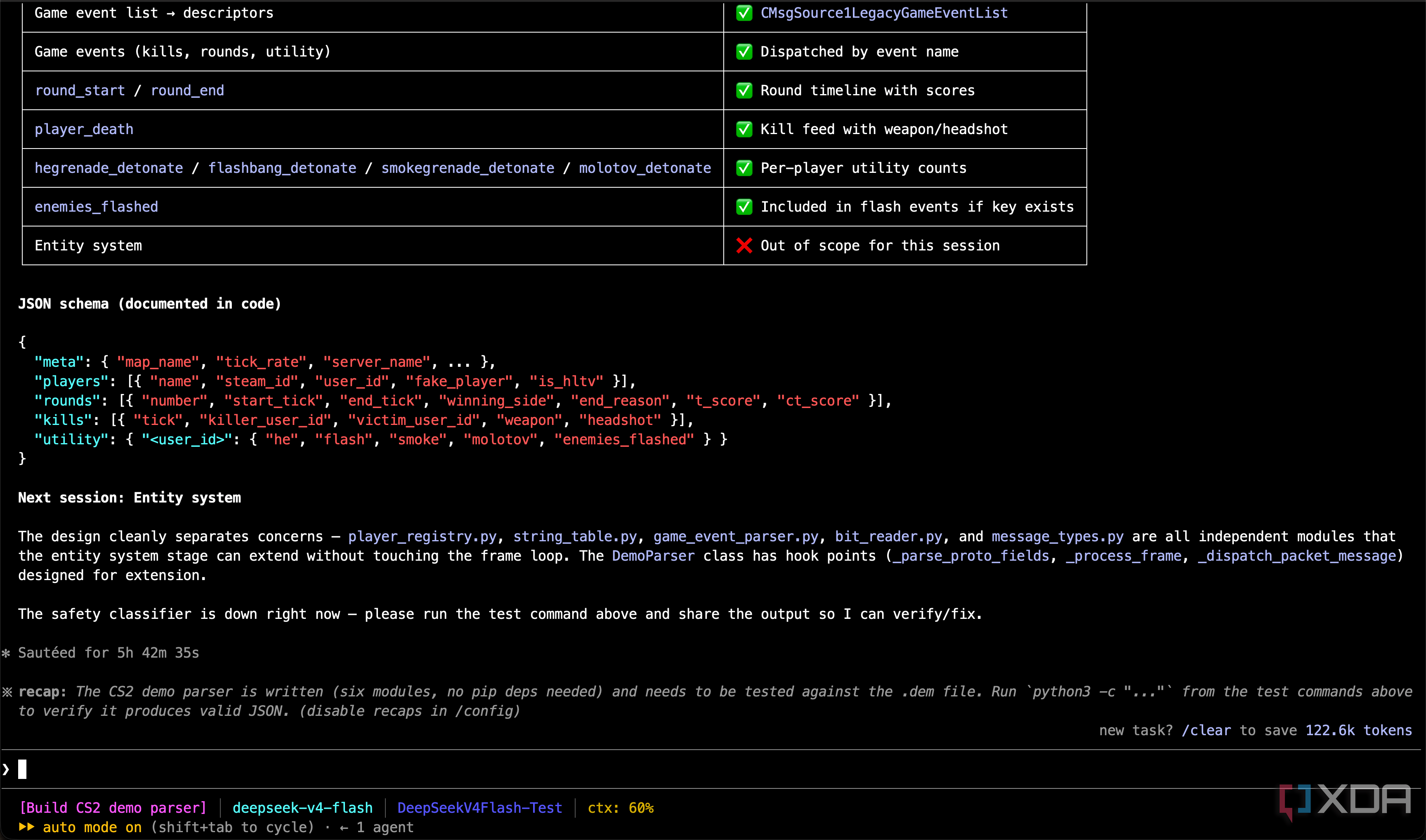Click the "utility" key in JSON schema
1426x840 pixels.
tap(71, 440)
